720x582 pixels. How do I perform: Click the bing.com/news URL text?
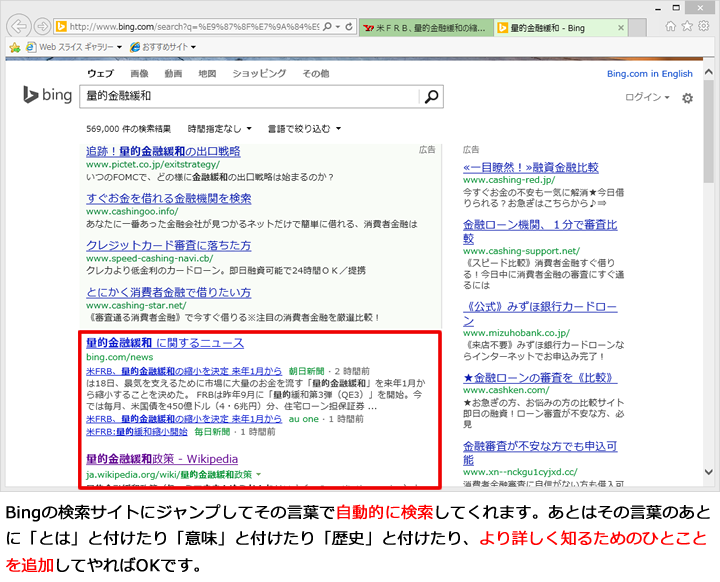[x=119, y=357]
